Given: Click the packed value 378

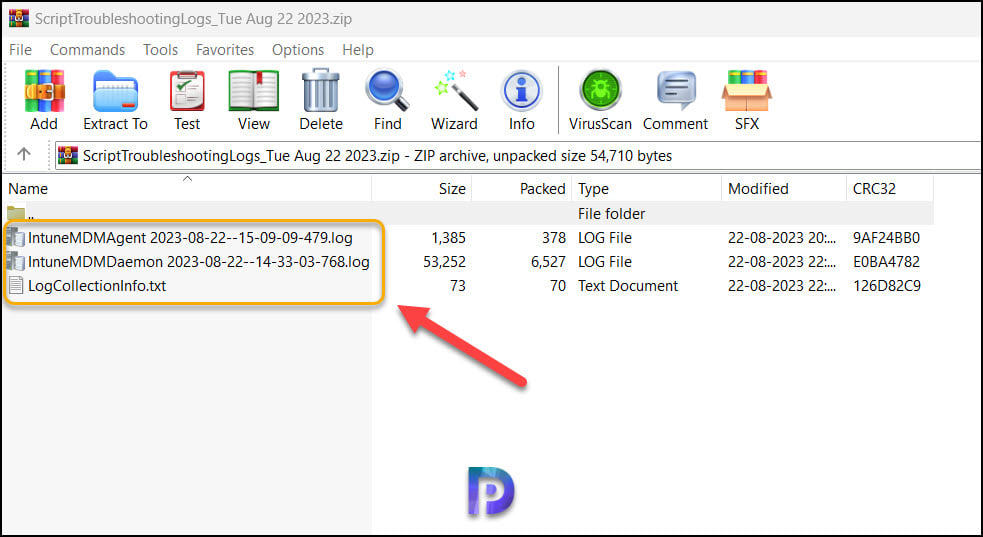Looking at the screenshot, I should point(554,238).
